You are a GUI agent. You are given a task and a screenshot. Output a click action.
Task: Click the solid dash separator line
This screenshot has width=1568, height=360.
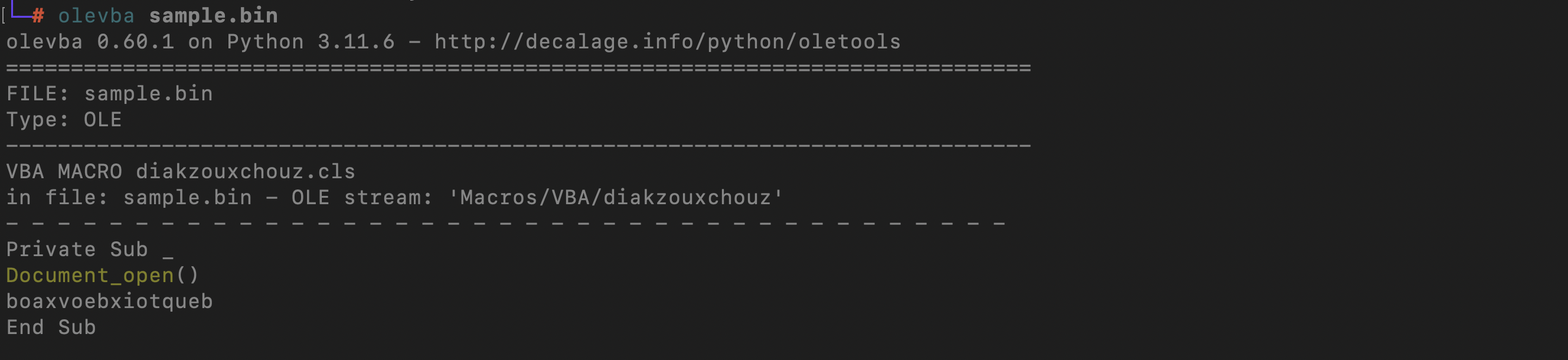(x=518, y=146)
